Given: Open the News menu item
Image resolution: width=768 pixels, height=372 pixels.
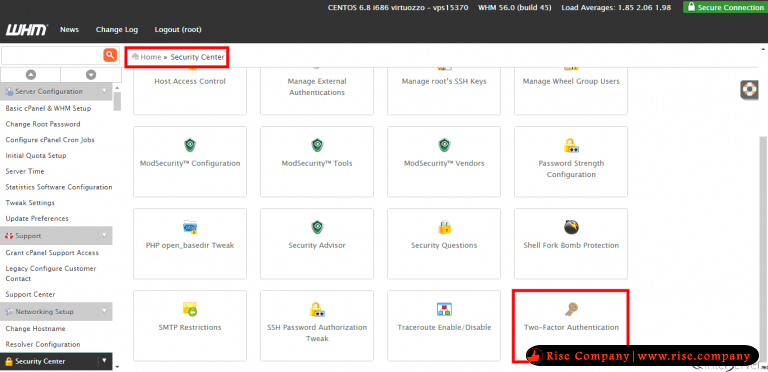Looking at the screenshot, I should pyautogui.click(x=70, y=29).
